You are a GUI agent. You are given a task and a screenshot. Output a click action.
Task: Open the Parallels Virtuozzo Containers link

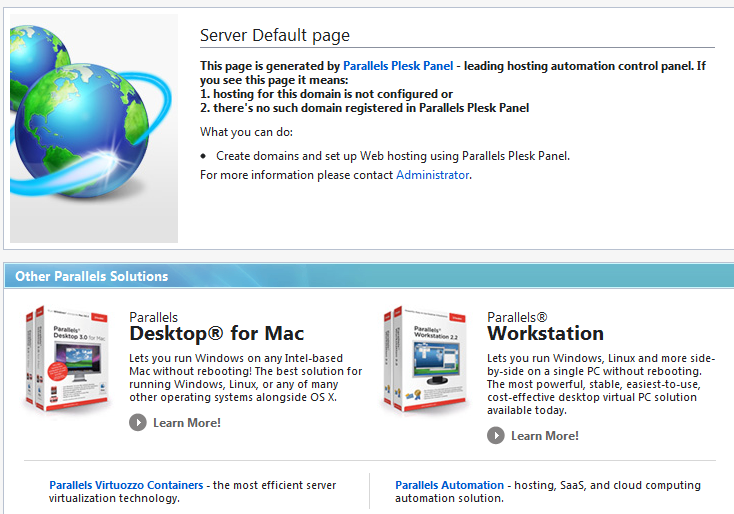[x=126, y=485]
